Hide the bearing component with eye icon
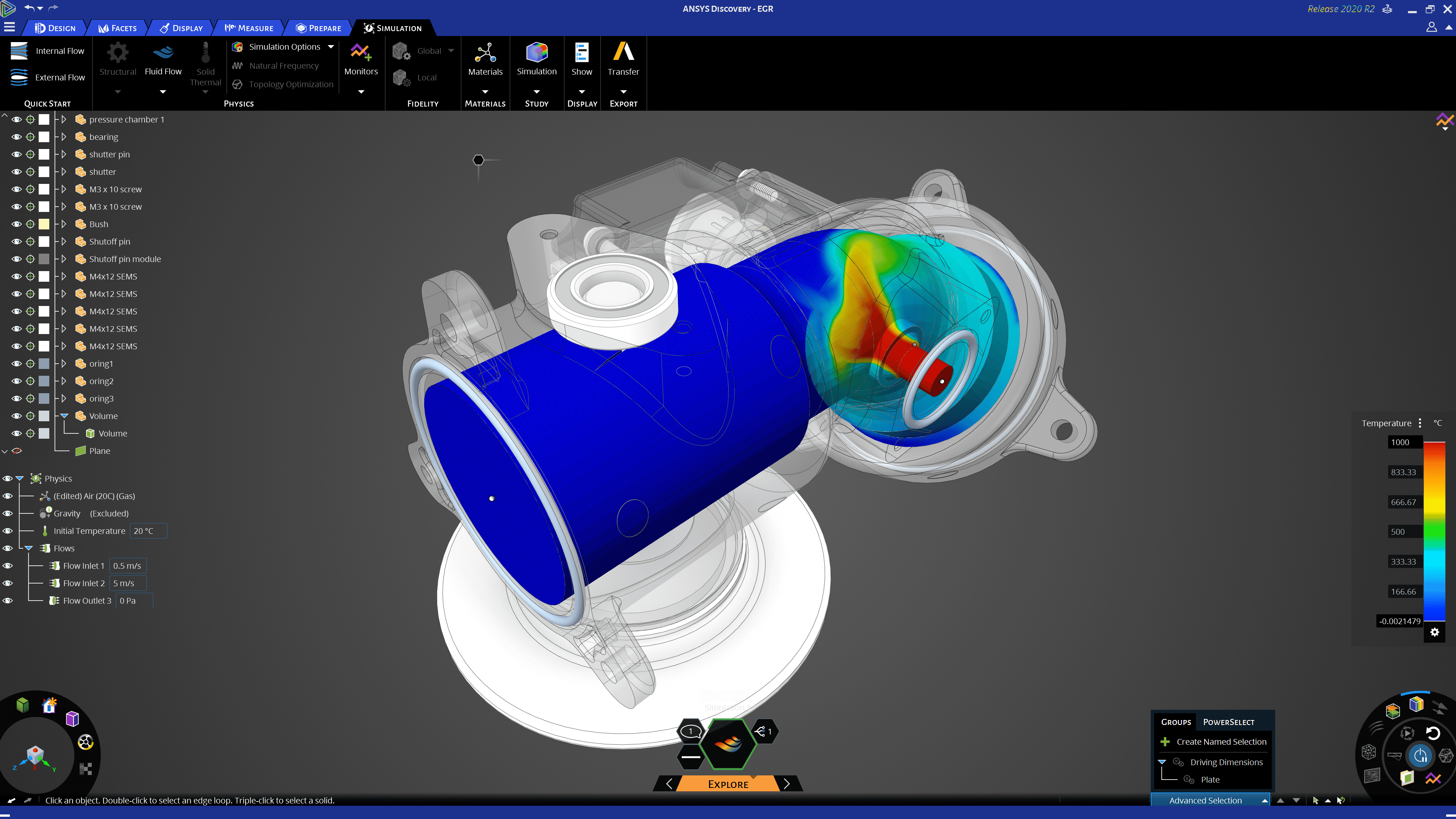Screen dimensions: 1456x819 [16, 137]
